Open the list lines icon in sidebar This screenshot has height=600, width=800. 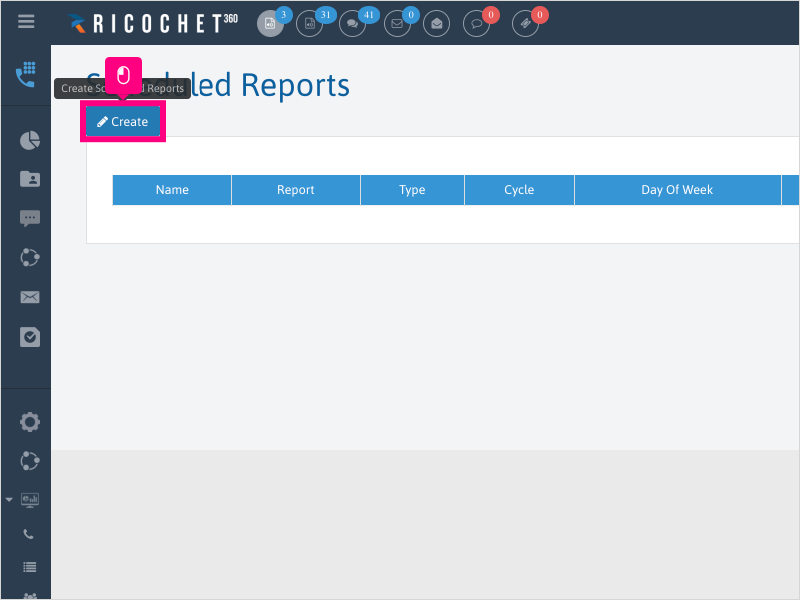(x=30, y=567)
